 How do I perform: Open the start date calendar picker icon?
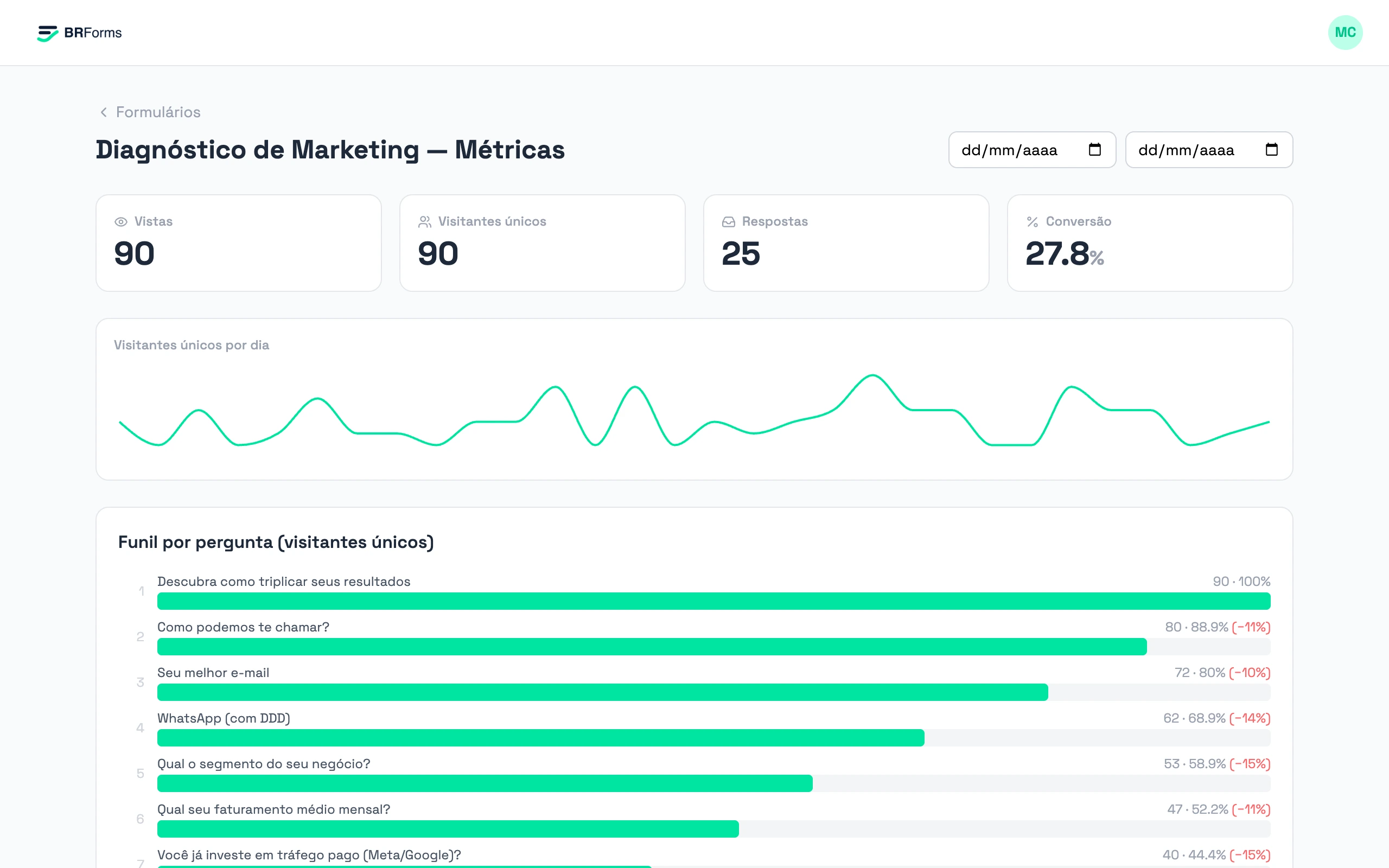[1094, 150]
